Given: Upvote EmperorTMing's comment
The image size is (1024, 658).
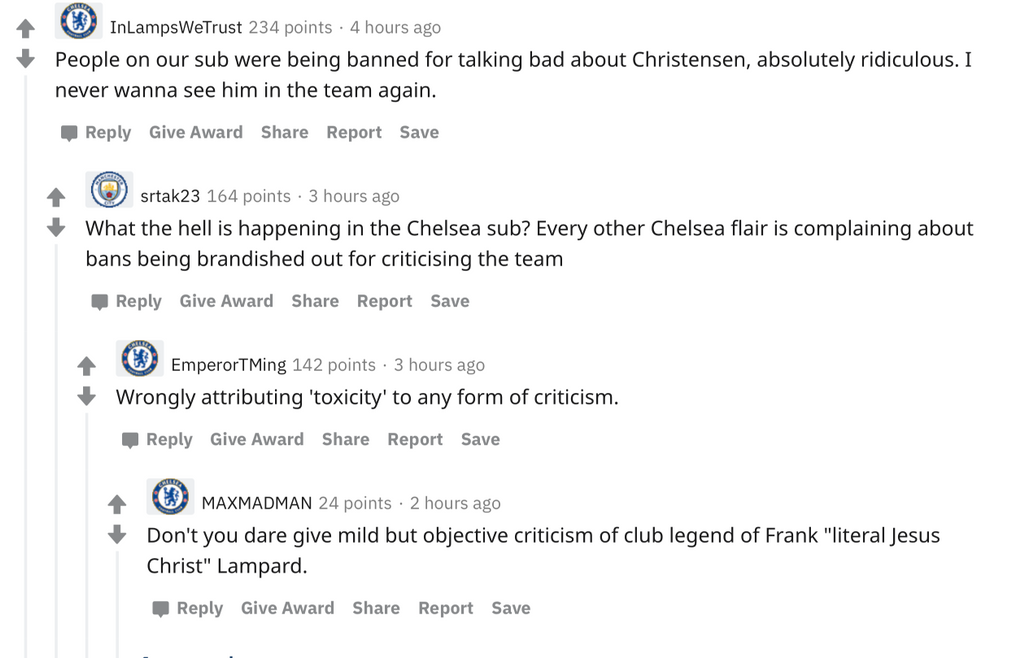Looking at the screenshot, I should click(87, 367).
